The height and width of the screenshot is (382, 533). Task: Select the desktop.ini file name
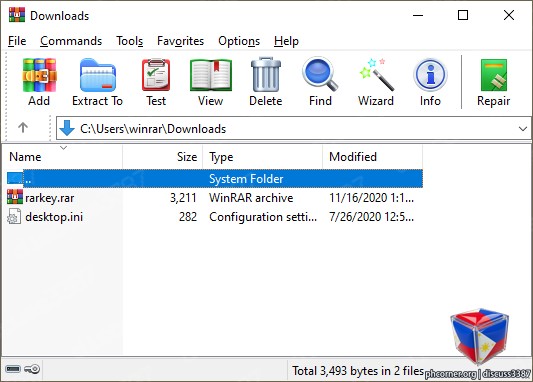[54, 217]
